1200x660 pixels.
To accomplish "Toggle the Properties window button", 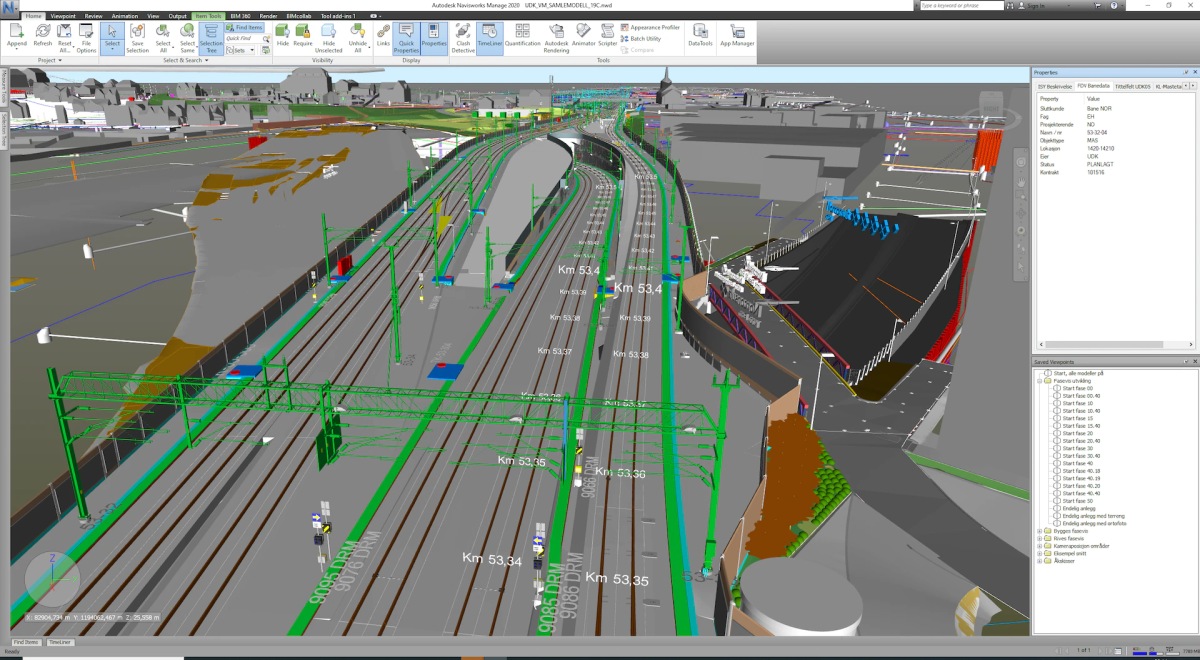I will coord(434,37).
